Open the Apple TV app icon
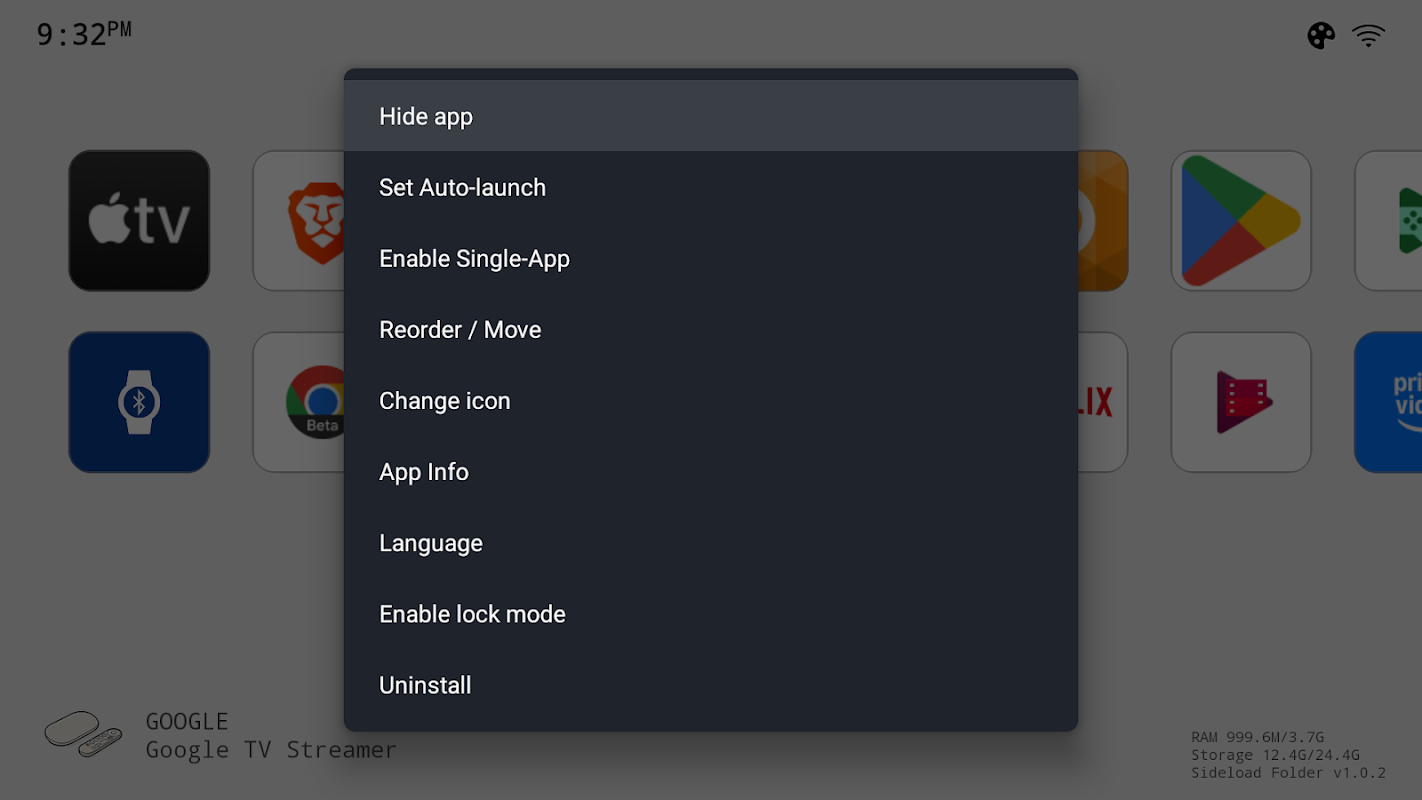This screenshot has height=800, width=1422. [x=139, y=221]
